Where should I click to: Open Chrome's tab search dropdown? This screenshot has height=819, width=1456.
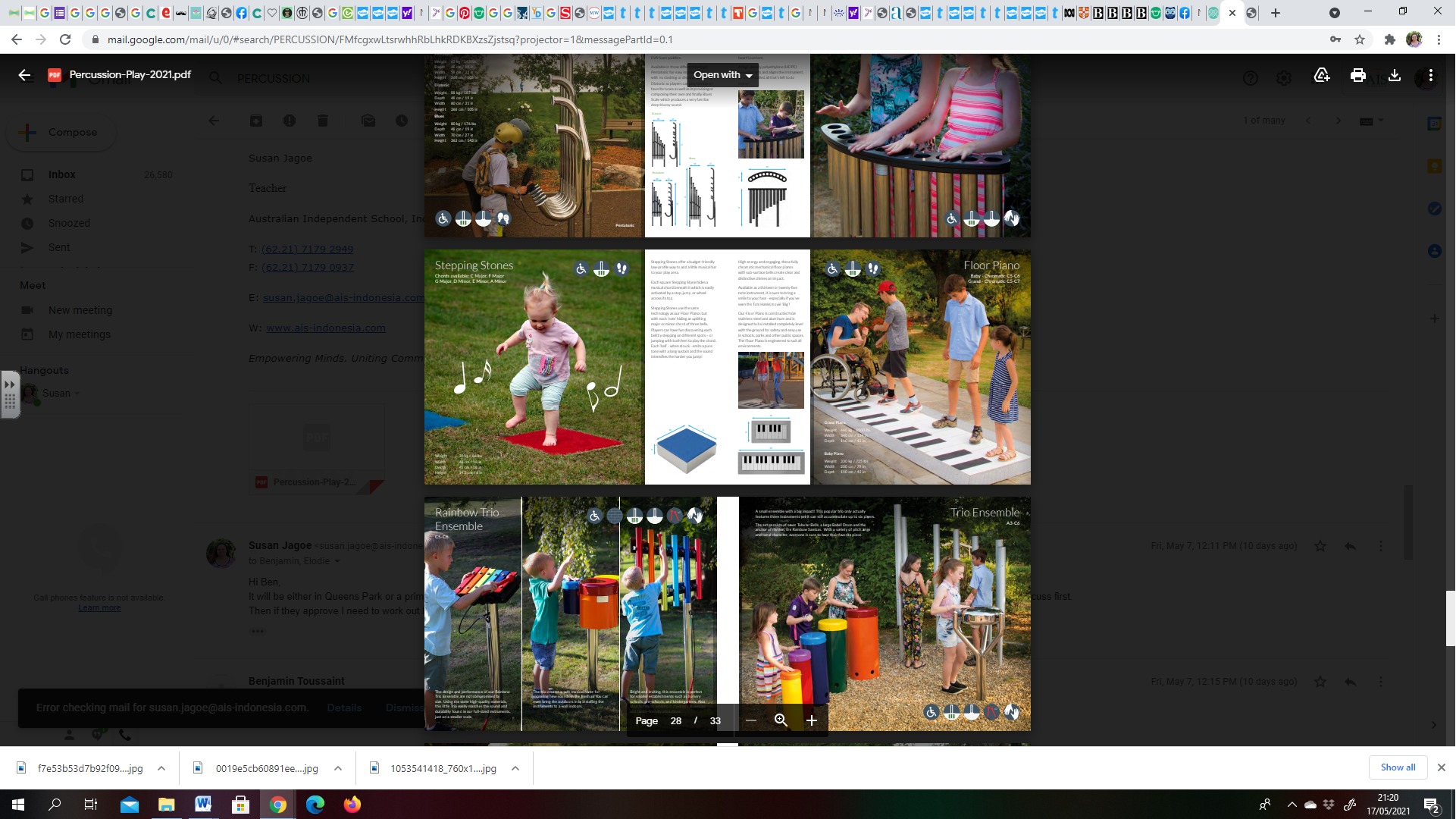(x=1335, y=13)
